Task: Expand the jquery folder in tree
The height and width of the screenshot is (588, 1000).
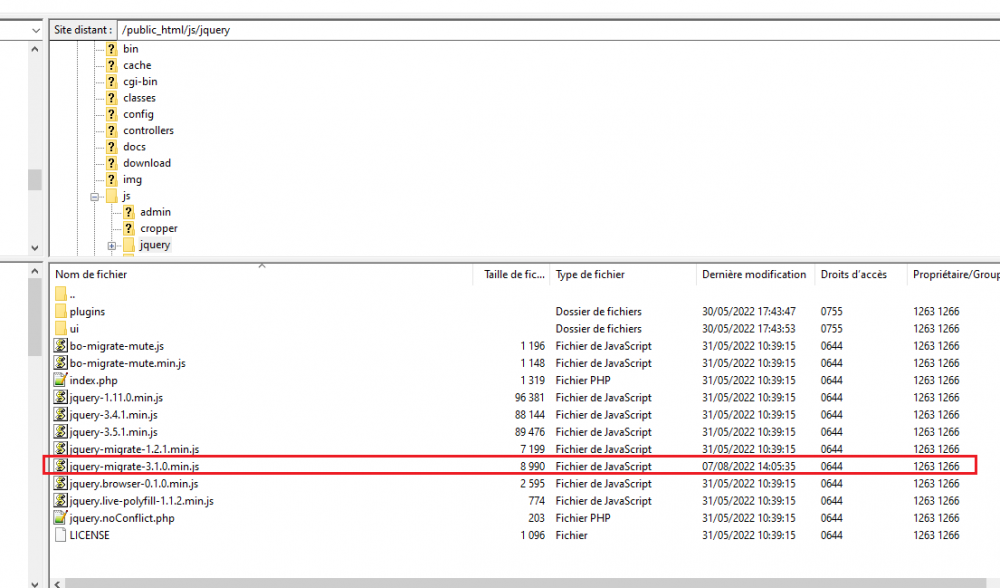Action: [x=112, y=246]
